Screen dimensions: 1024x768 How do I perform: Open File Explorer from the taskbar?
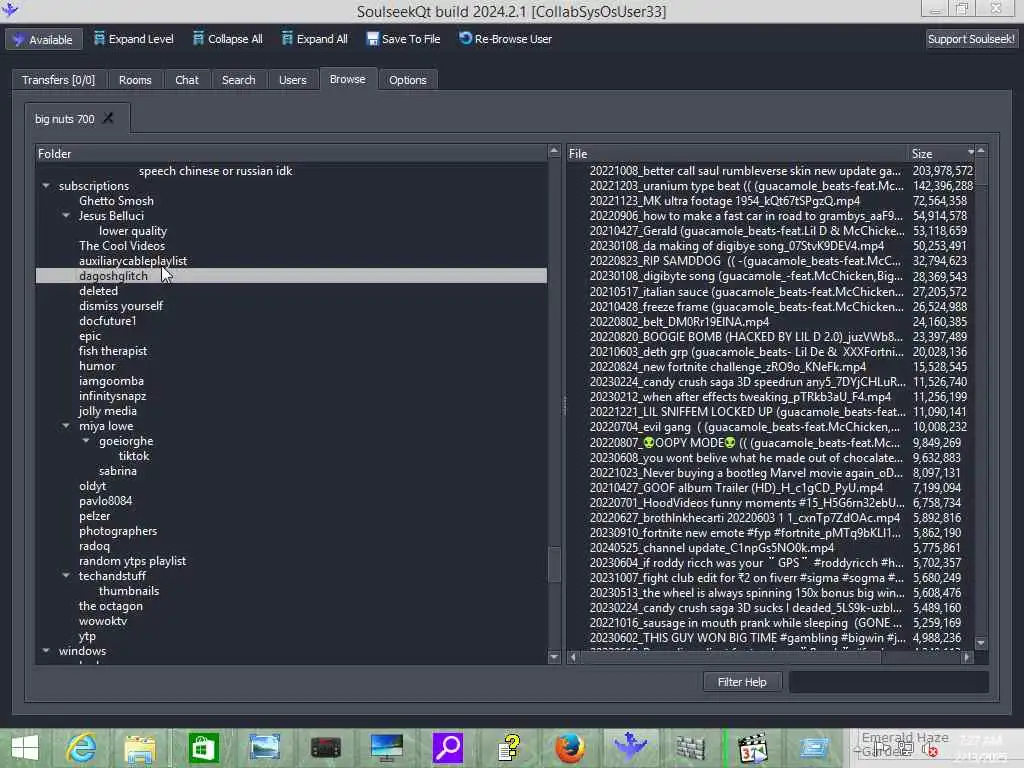pos(140,748)
